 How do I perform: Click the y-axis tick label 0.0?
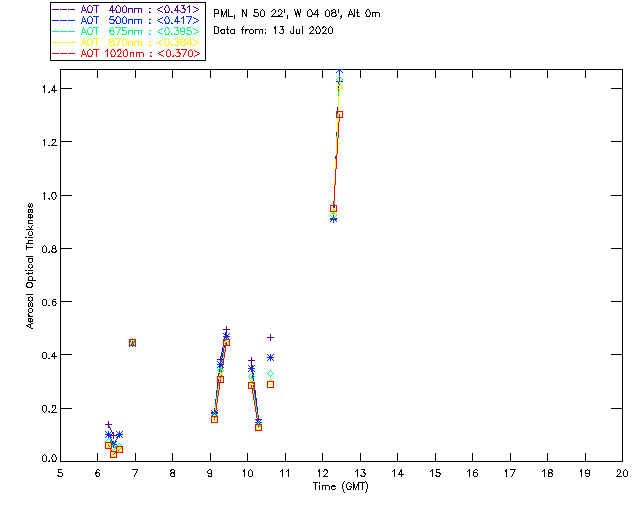coord(49,458)
